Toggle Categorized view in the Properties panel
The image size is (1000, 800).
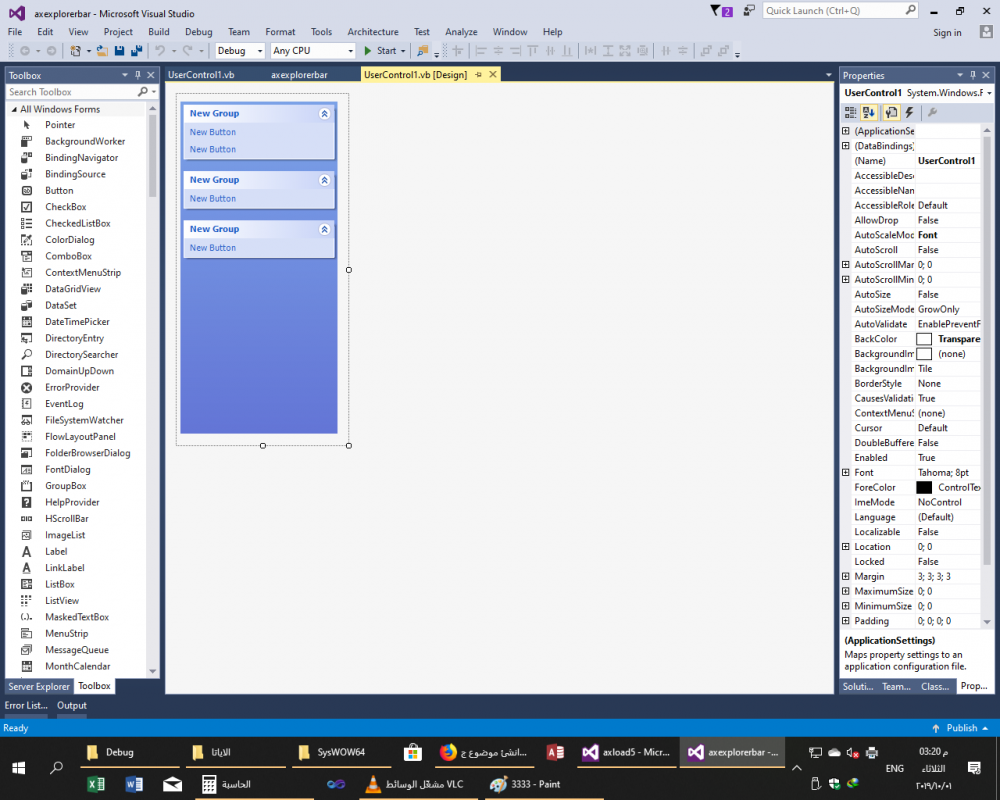click(x=850, y=113)
